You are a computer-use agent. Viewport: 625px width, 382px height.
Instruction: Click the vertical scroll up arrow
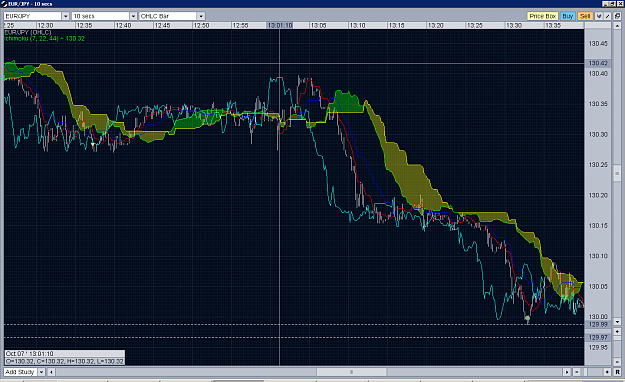click(x=617, y=26)
